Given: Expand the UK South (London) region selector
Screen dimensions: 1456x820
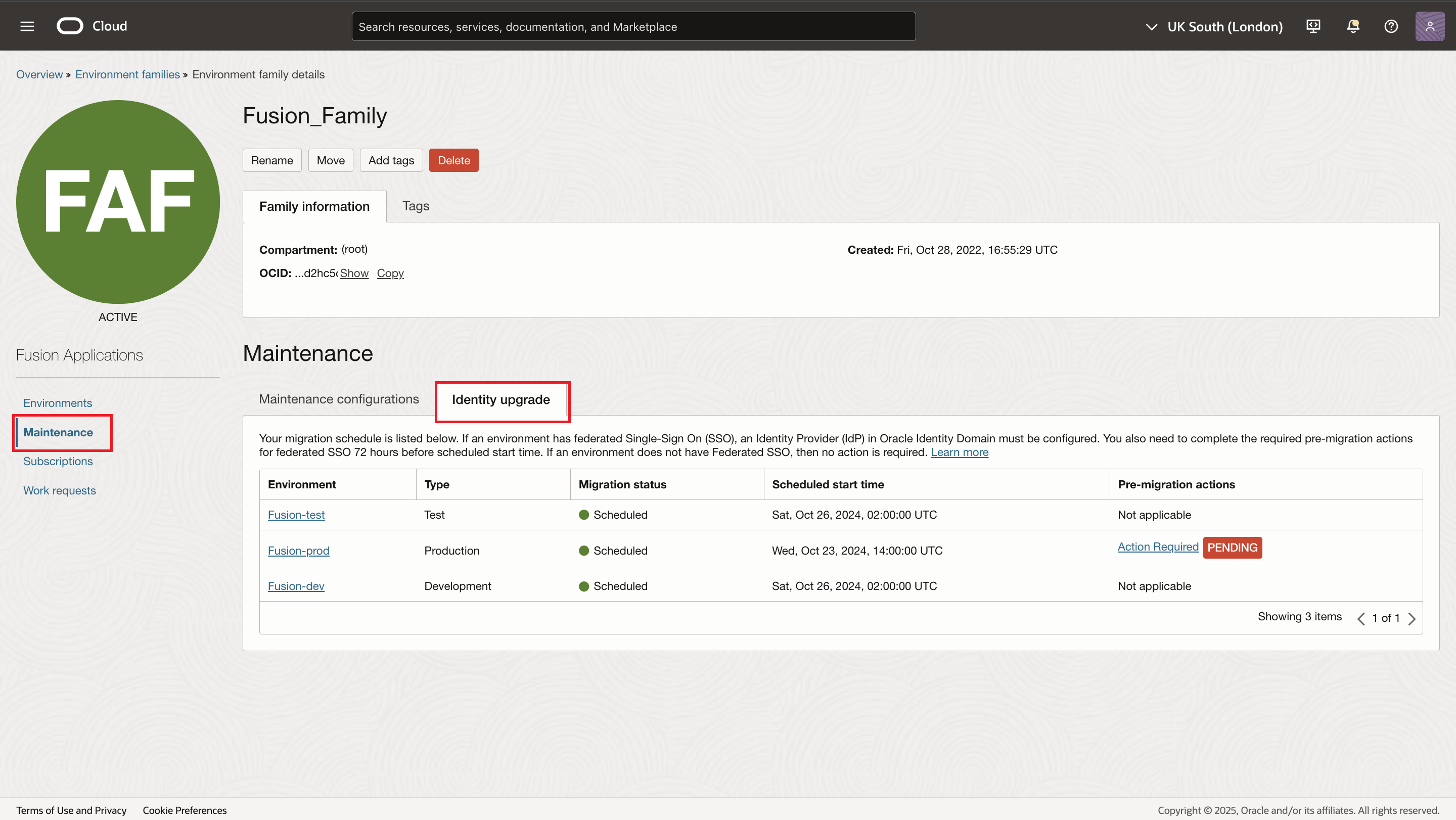Looking at the screenshot, I should click(1214, 27).
